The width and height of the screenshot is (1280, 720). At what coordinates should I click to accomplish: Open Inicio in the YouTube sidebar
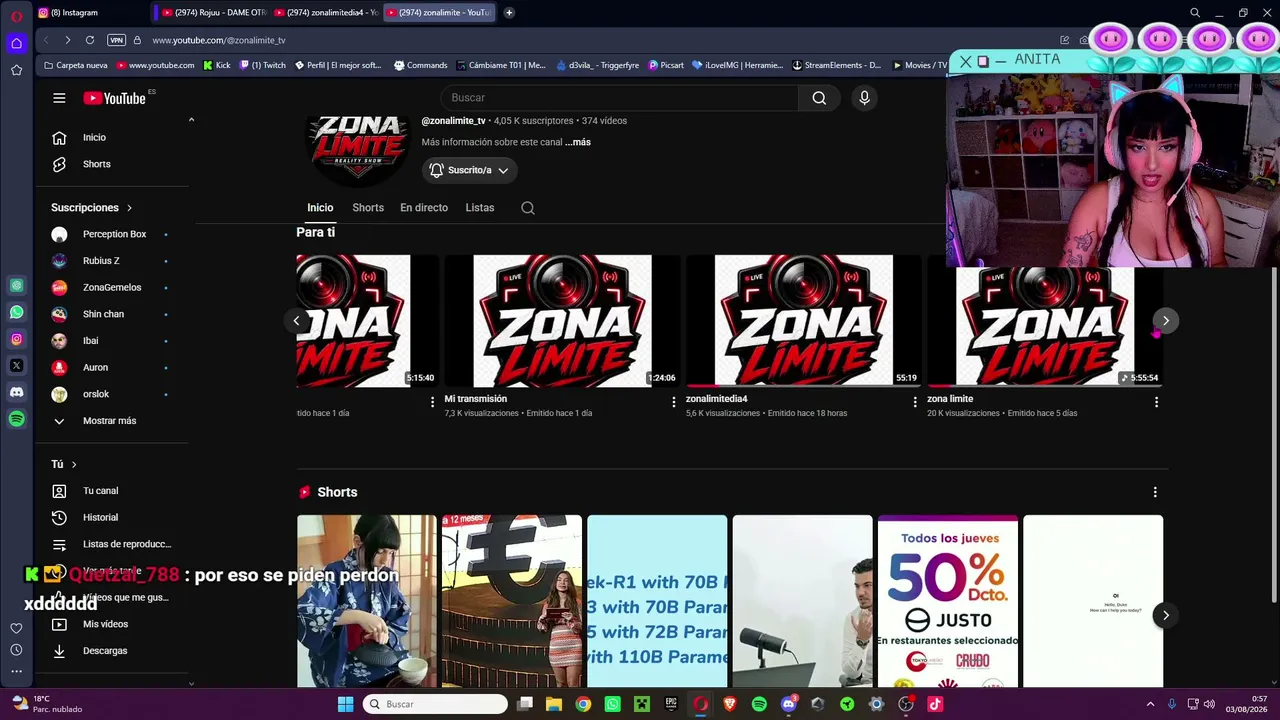[94, 138]
